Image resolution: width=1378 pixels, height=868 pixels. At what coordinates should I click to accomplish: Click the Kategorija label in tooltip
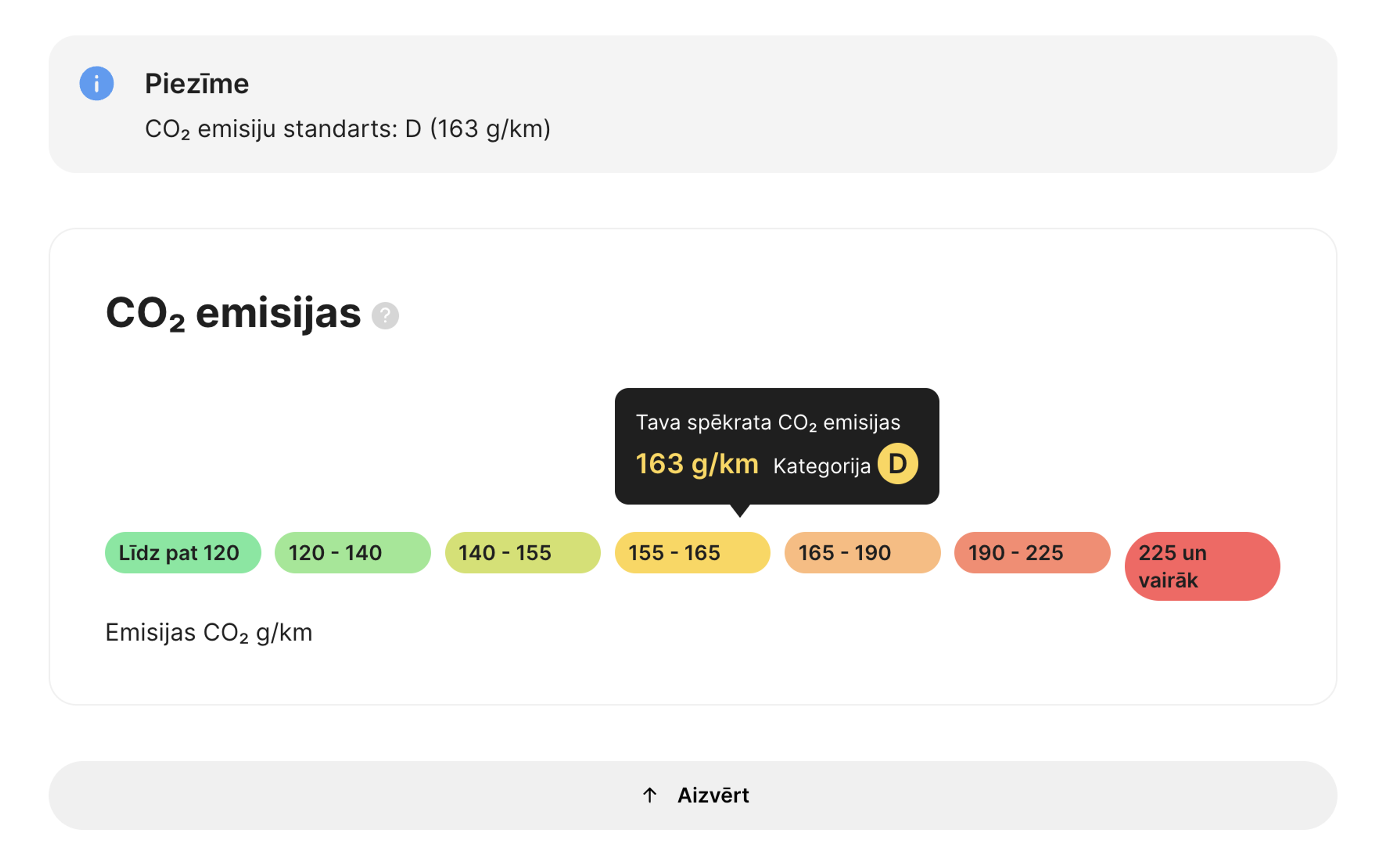point(822,466)
